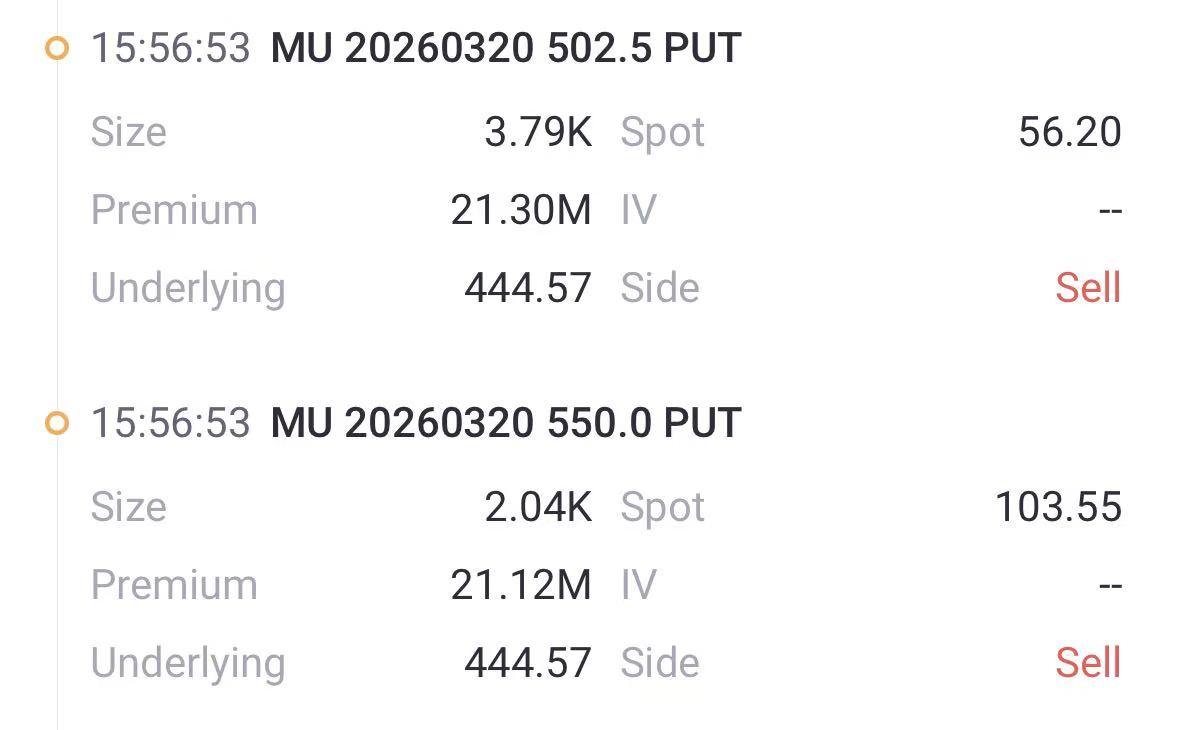Tap the 56.20 spot price
Screen dimensions: 1179x730
click(x=1069, y=132)
